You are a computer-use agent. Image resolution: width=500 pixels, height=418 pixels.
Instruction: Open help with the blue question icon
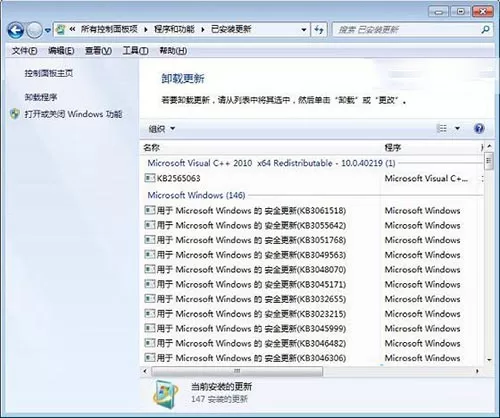pyautogui.click(x=479, y=128)
